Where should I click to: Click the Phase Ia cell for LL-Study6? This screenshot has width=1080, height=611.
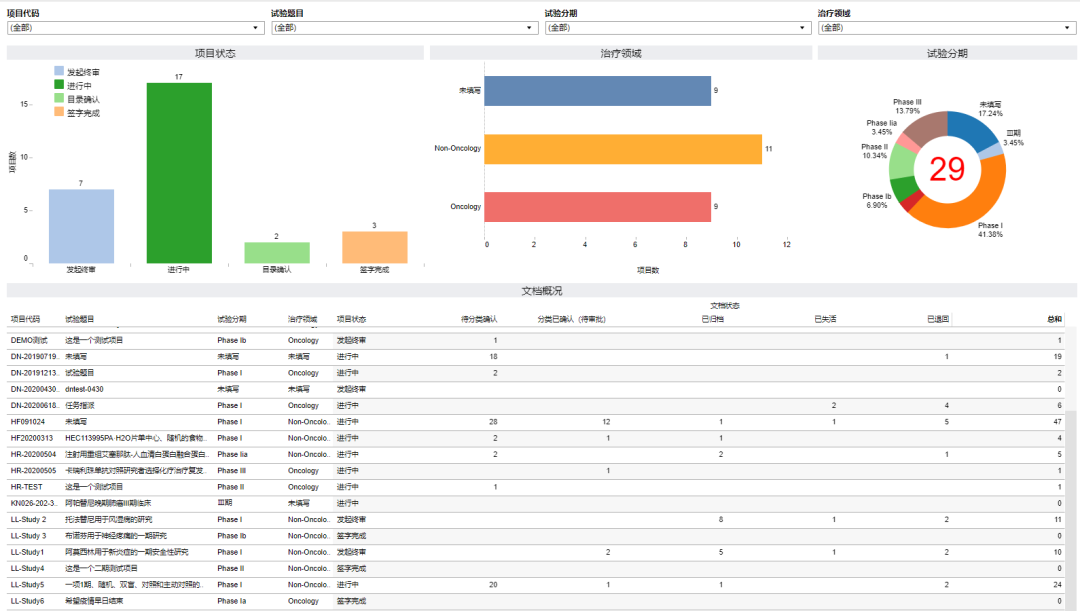[x=232, y=601]
